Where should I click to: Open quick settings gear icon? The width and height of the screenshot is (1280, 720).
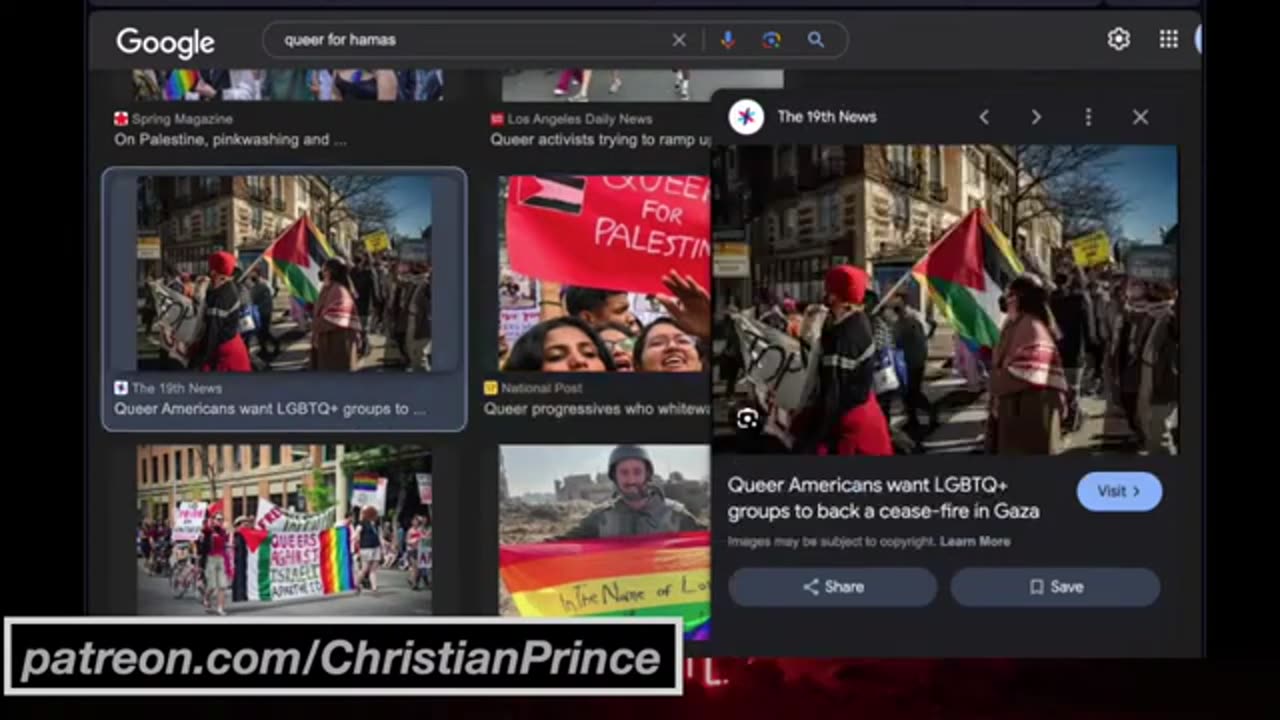pos(1118,39)
